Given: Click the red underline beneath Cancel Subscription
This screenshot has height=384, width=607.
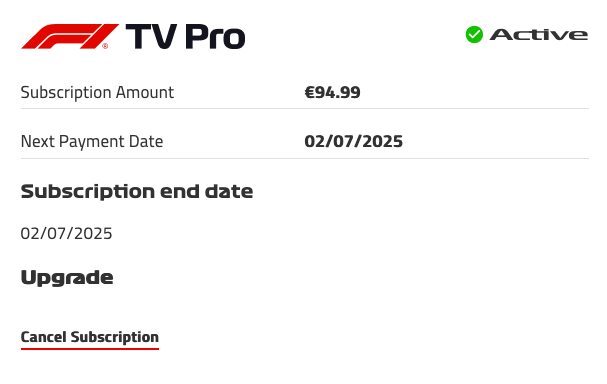Looking at the screenshot, I should coord(90,349).
